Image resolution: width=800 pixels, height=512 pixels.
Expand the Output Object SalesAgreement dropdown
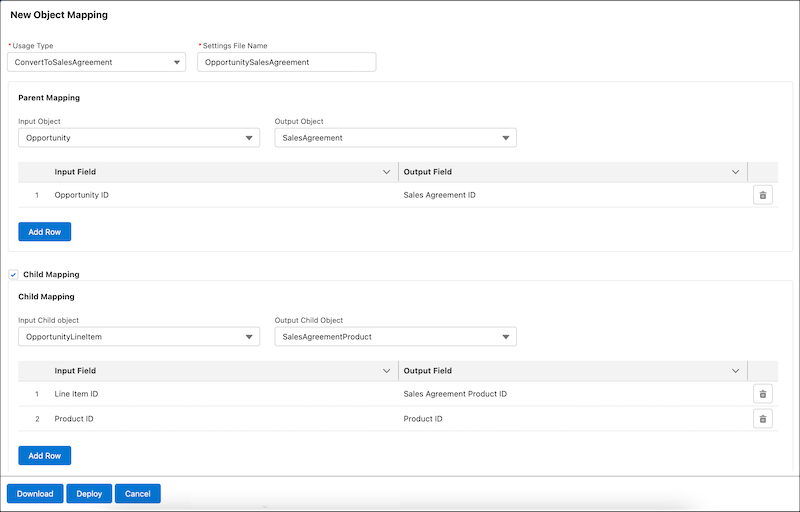395,138
